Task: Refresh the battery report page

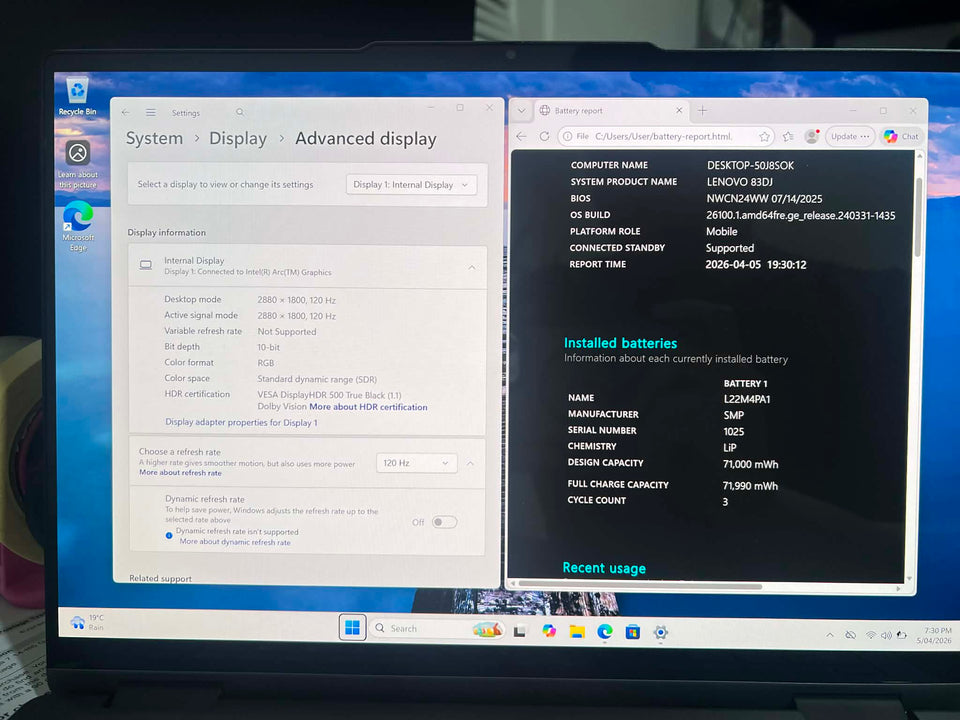Action: [x=544, y=137]
